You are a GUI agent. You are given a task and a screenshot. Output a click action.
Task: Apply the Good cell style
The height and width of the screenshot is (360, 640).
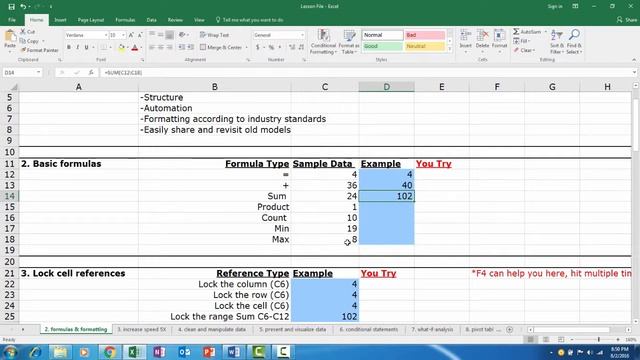coord(382,46)
